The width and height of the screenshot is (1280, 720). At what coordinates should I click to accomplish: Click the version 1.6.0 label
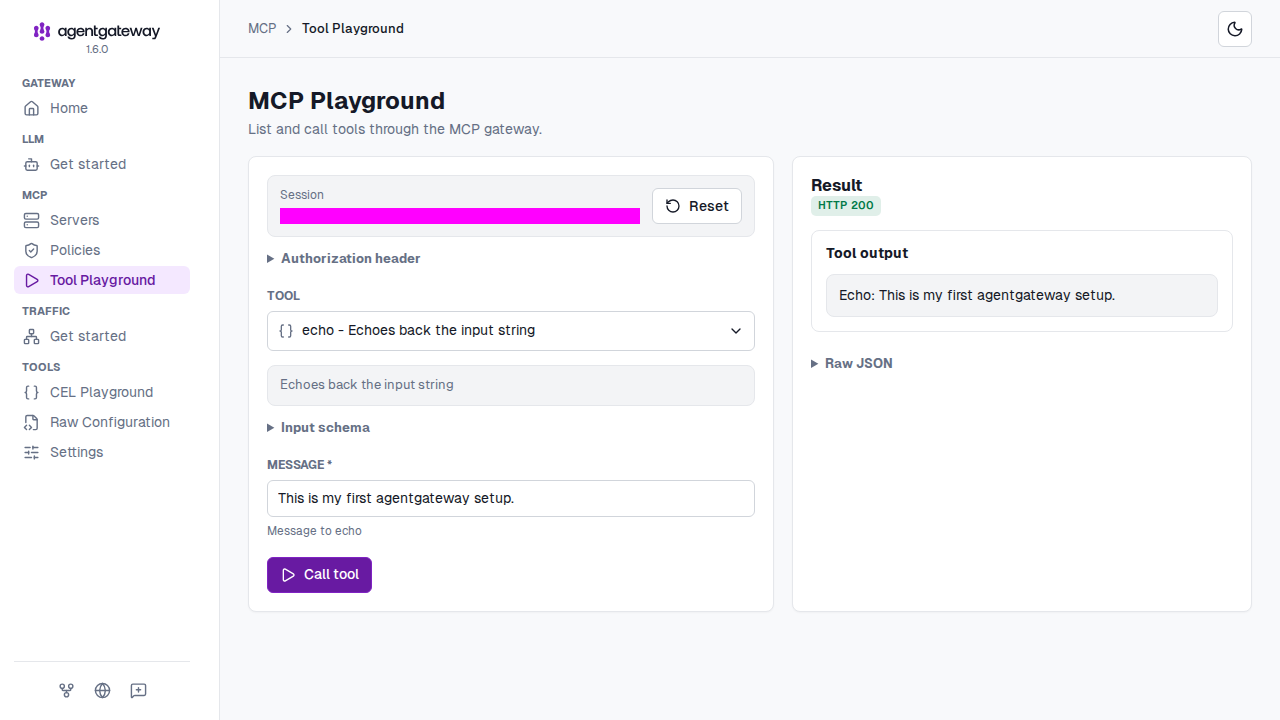pos(97,49)
